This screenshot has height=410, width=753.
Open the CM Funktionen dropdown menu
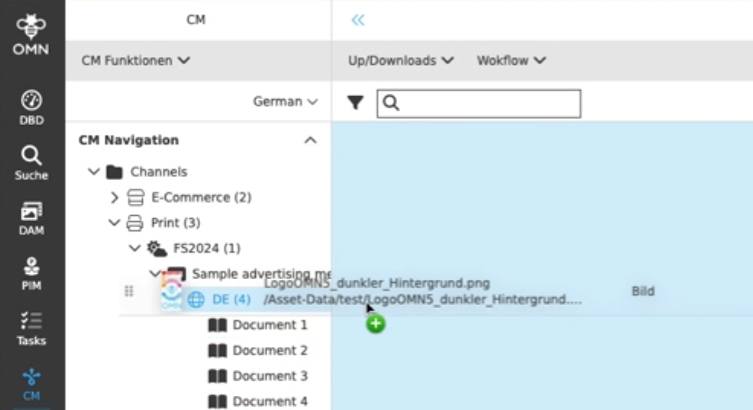[136, 60]
